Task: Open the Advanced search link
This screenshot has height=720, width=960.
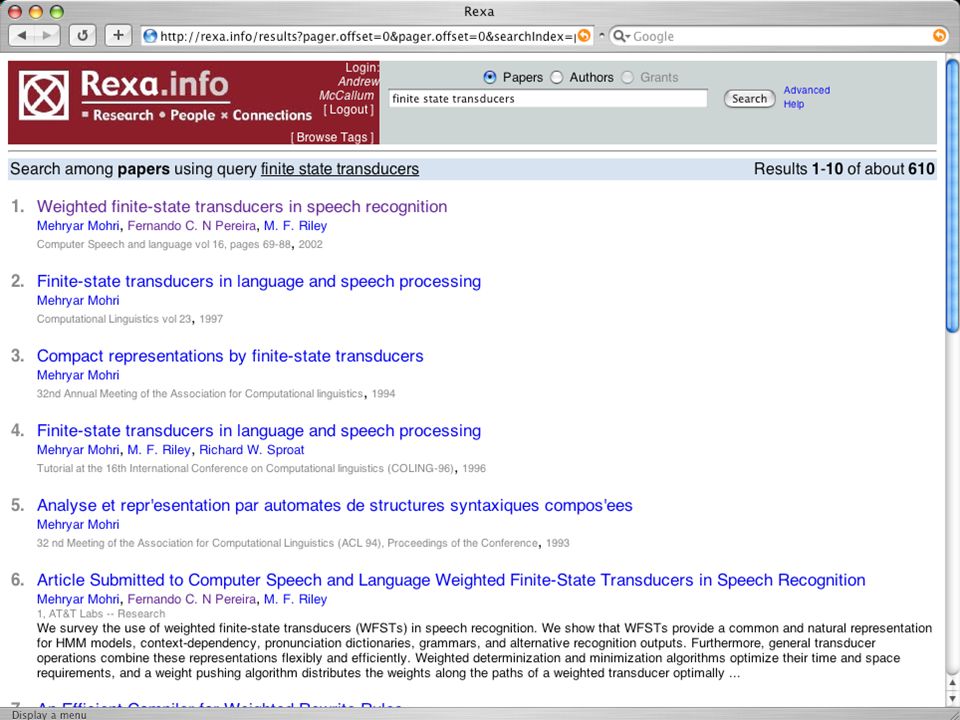Action: (806, 90)
